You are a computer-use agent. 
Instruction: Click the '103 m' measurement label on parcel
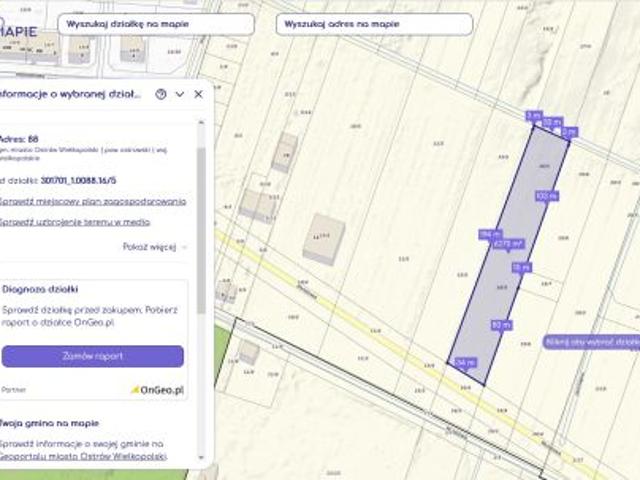pyautogui.click(x=547, y=196)
